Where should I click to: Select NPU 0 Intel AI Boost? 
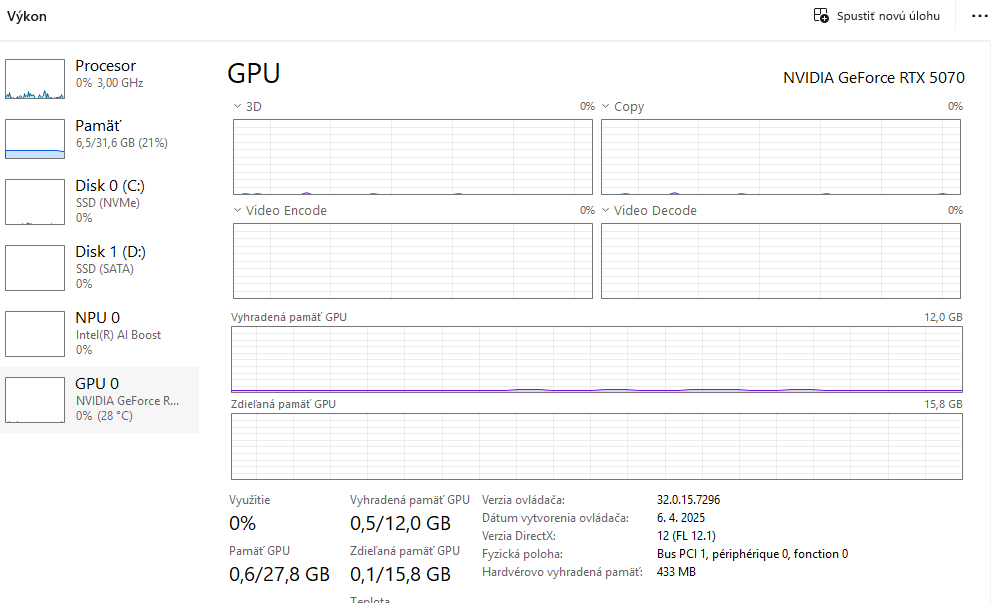click(100, 333)
